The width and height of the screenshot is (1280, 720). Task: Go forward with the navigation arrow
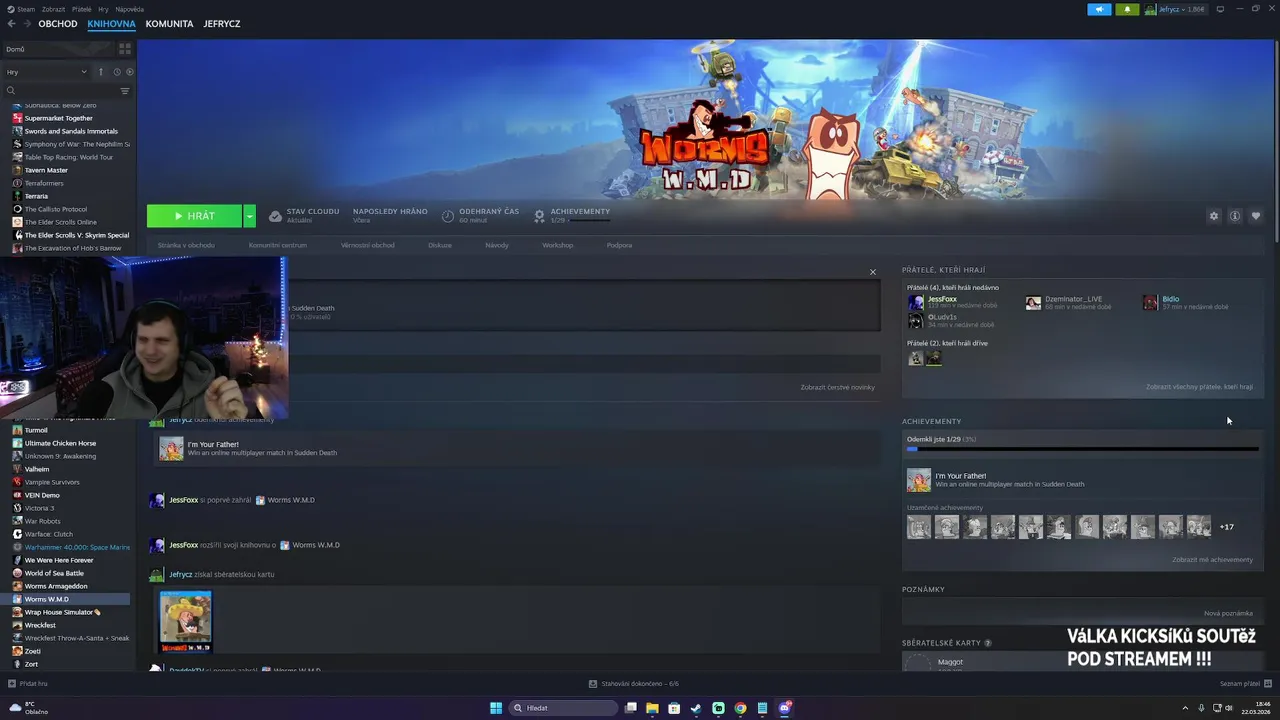point(25,23)
